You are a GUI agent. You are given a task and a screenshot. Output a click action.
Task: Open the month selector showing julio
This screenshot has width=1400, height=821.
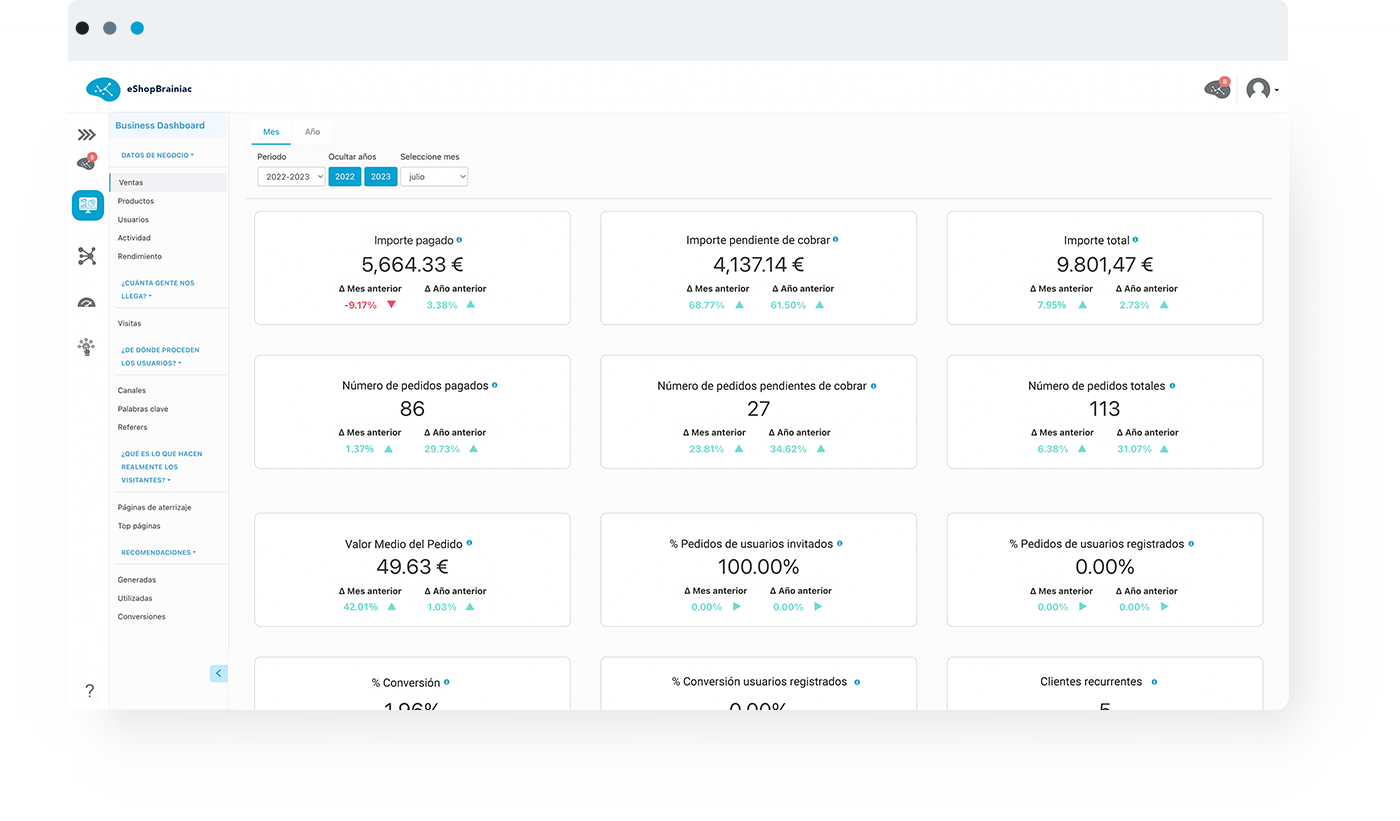(x=434, y=176)
